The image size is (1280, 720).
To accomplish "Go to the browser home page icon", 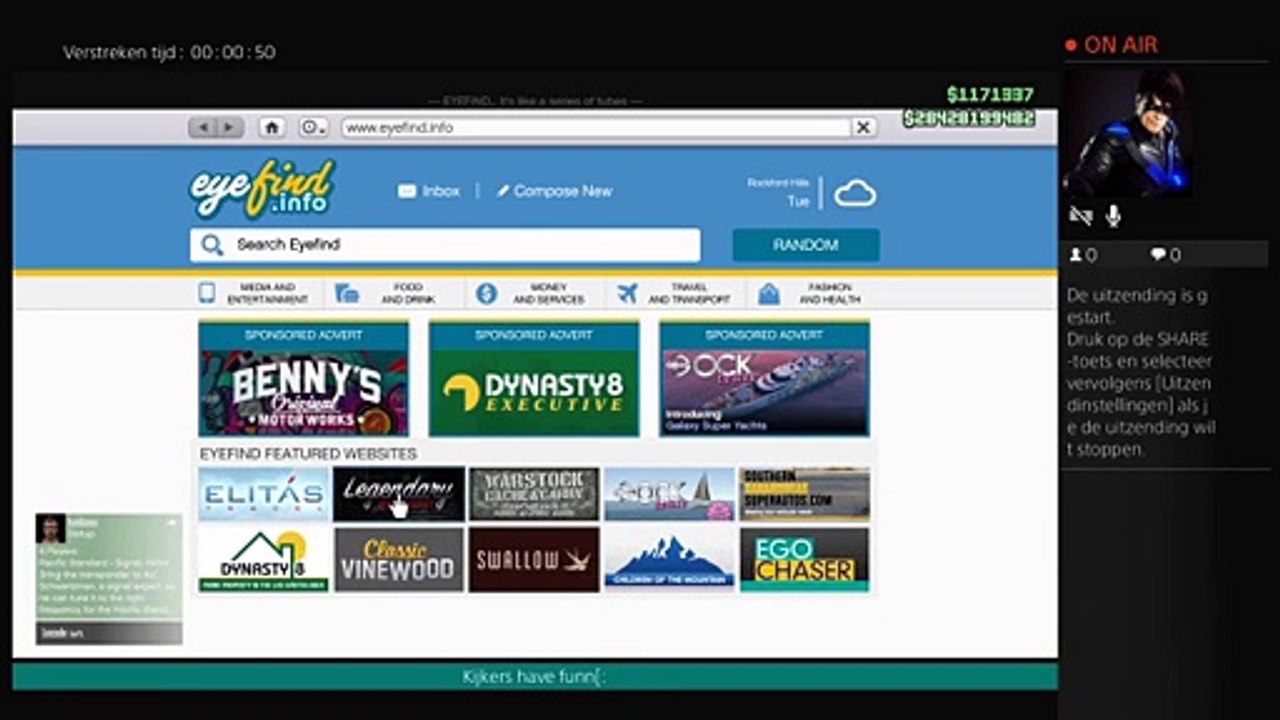I will click(x=272, y=127).
